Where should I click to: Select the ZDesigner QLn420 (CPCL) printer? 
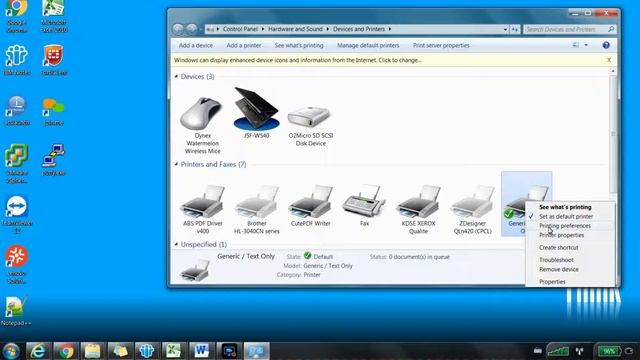coord(472,209)
